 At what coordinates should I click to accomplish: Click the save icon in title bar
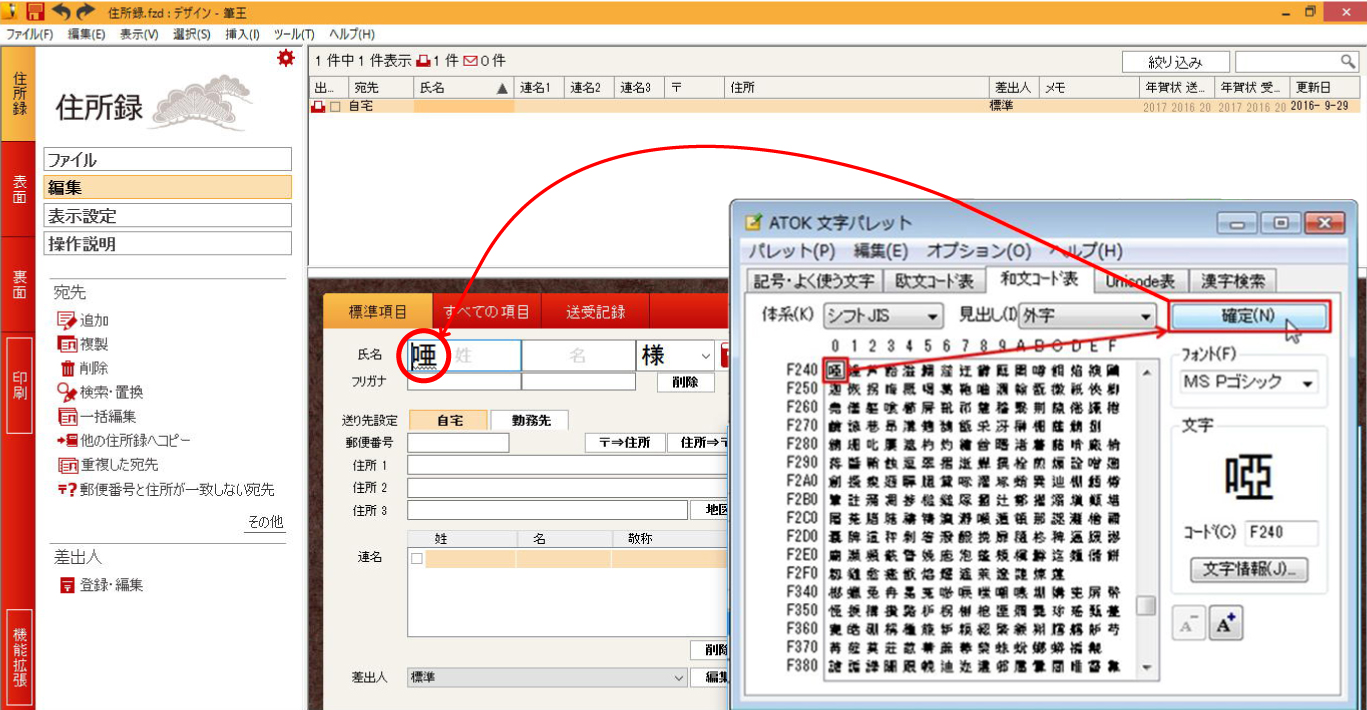(x=36, y=12)
